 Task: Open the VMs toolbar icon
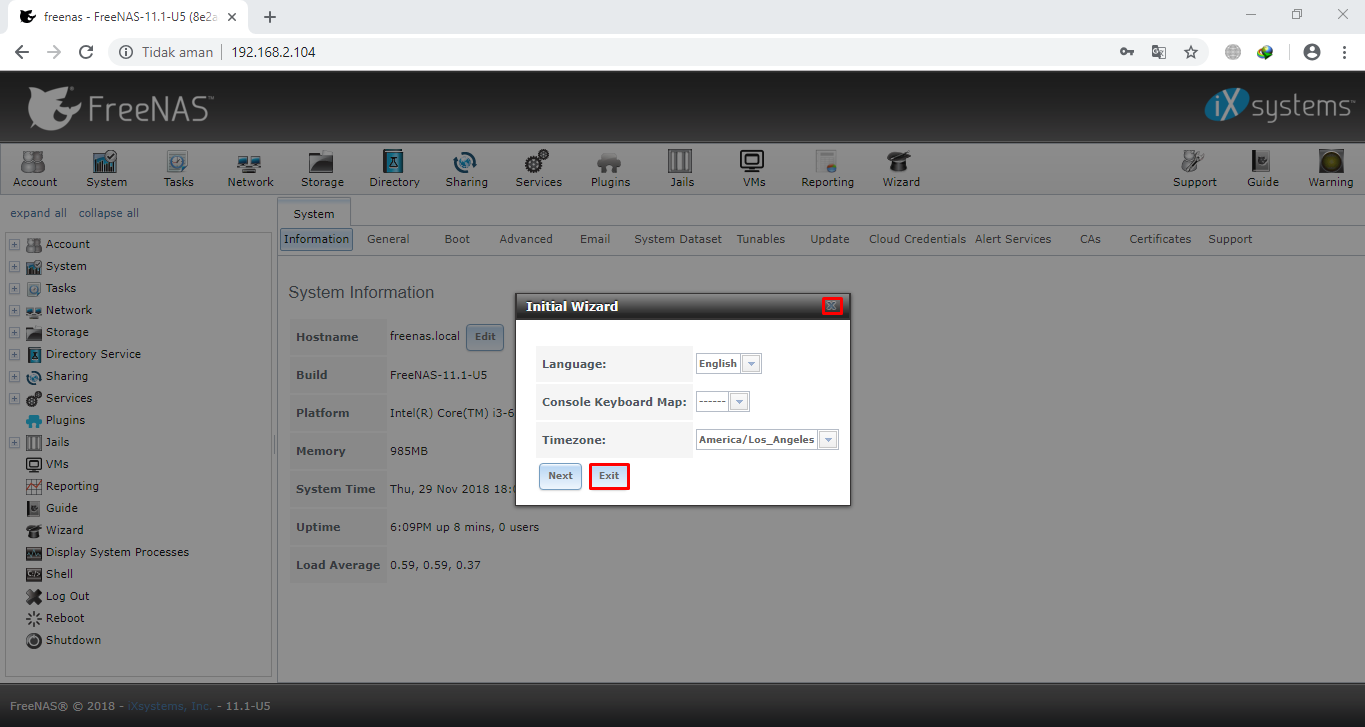(x=752, y=169)
